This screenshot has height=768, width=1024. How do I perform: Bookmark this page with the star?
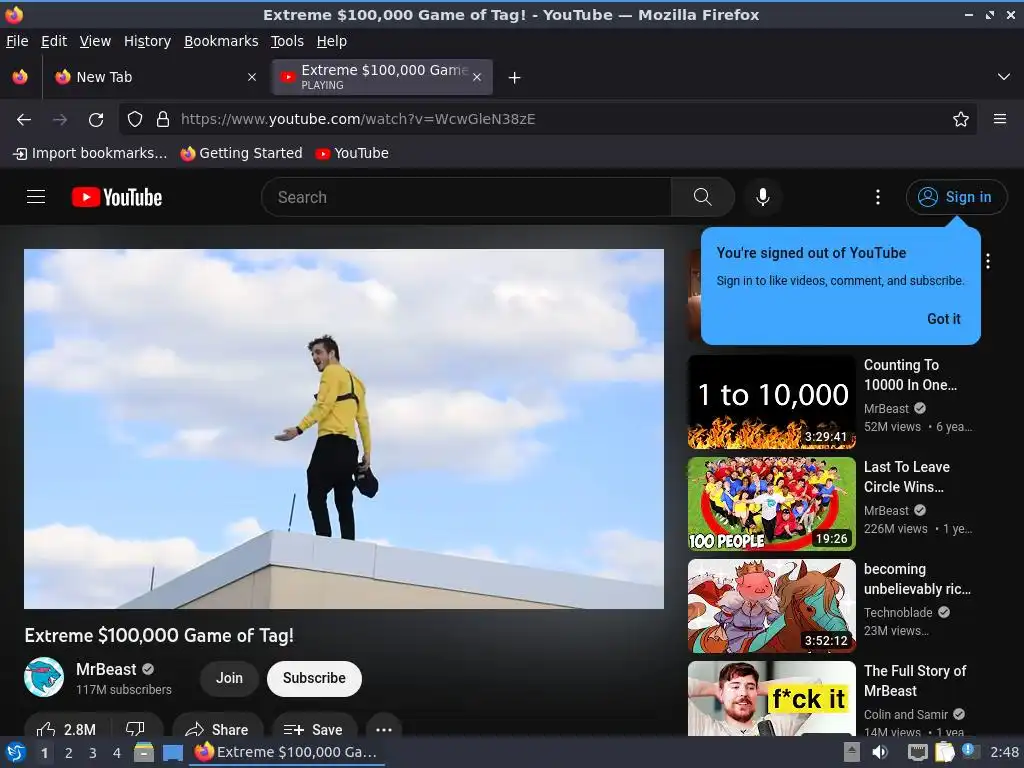[x=960, y=119]
